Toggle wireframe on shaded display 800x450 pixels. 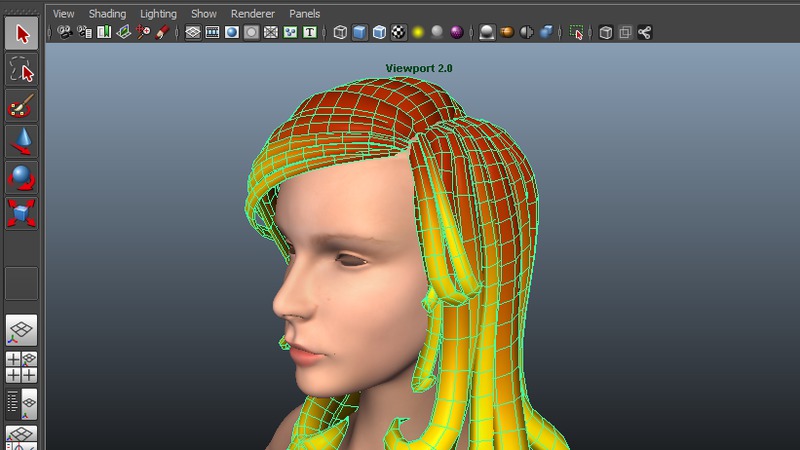(x=379, y=32)
